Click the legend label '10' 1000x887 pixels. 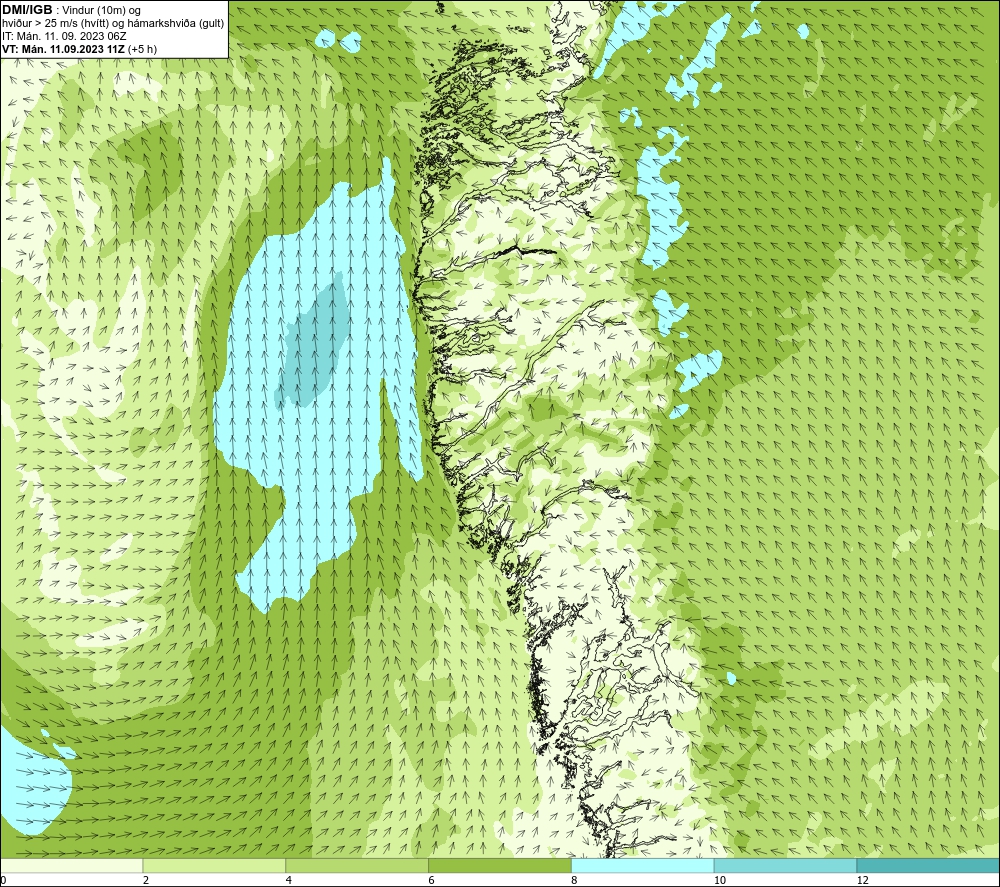(720, 881)
